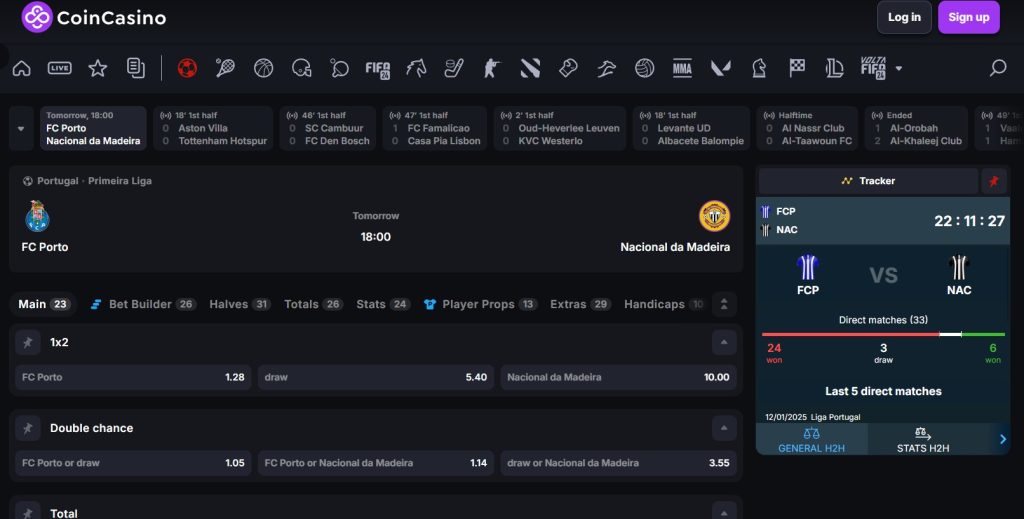This screenshot has height=519, width=1024.
Task: Switch to GENERAL H2H view
Action: pyautogui.click(x=812, y=439)
